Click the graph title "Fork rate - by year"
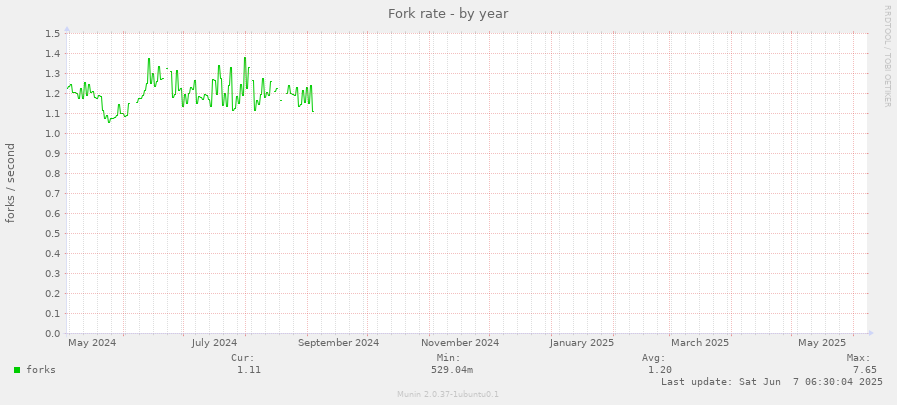Screen dimensions: 897x405 (x=448, y=13)
